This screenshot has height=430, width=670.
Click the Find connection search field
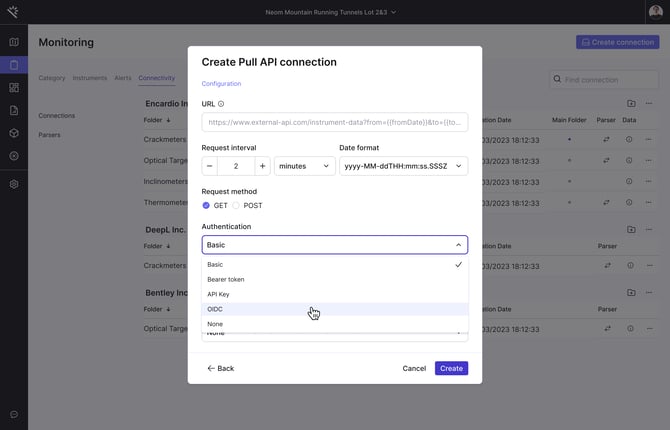pyautogui.click(x=604, y=80)
